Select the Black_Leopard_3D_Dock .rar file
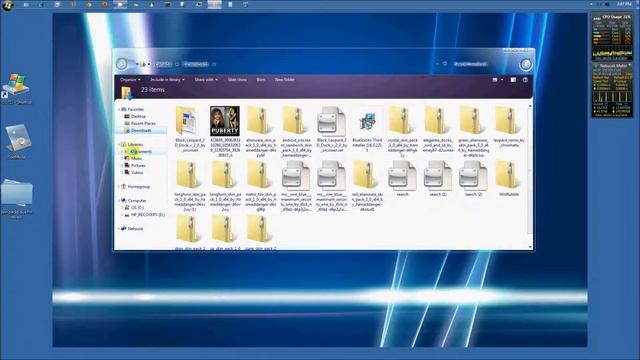 331,121
